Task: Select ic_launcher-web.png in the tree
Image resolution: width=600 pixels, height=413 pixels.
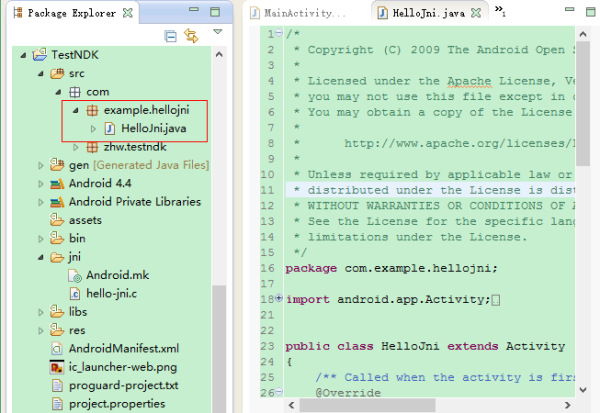Action: [123, 367]
